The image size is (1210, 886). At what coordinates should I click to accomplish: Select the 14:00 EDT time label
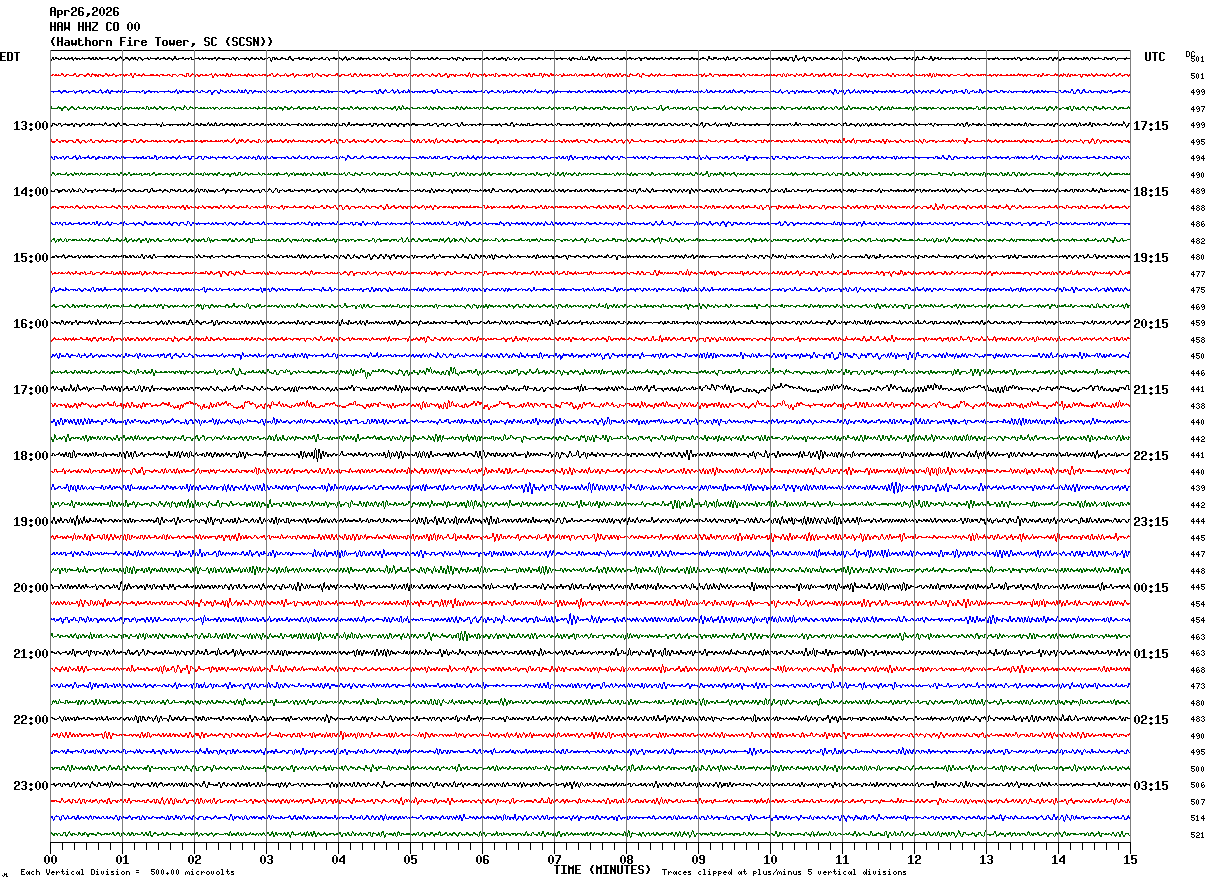point(31,192)
